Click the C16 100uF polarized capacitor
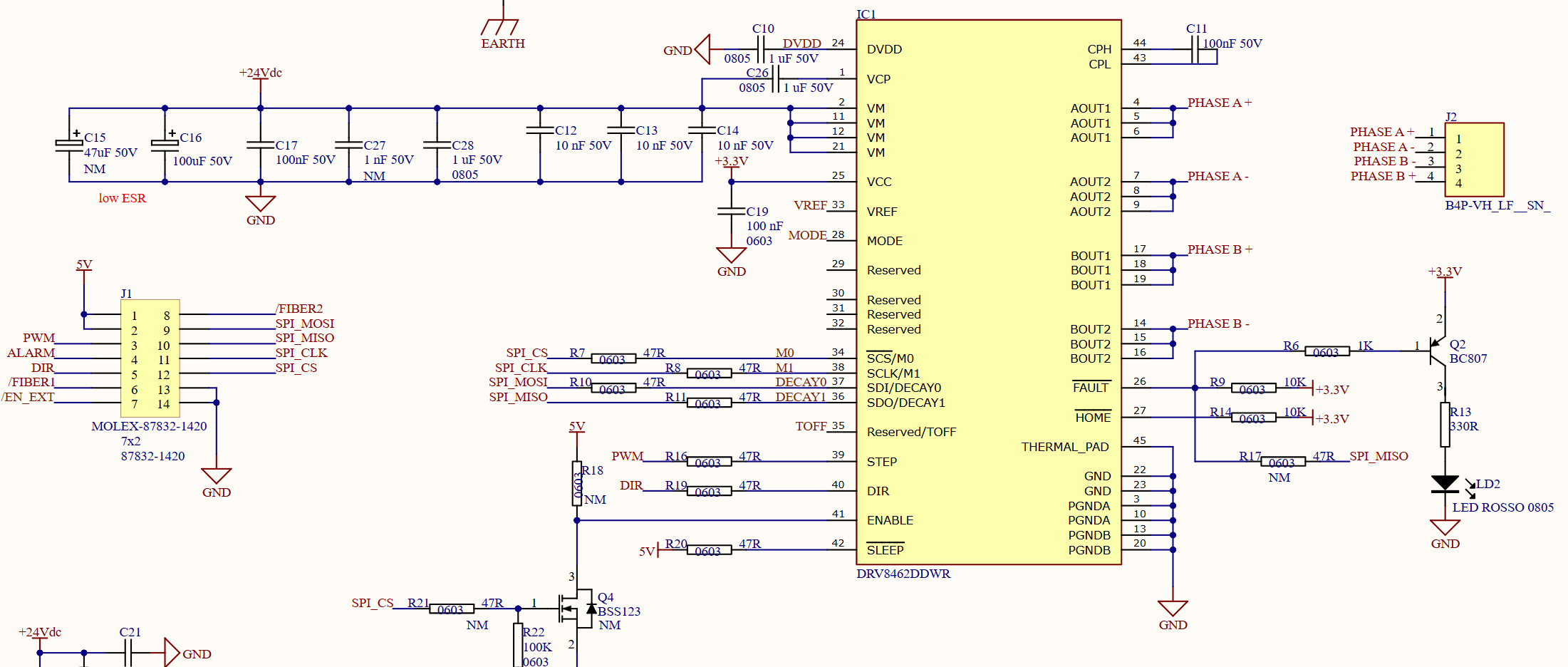The image size is (1568, 667). 165,144
